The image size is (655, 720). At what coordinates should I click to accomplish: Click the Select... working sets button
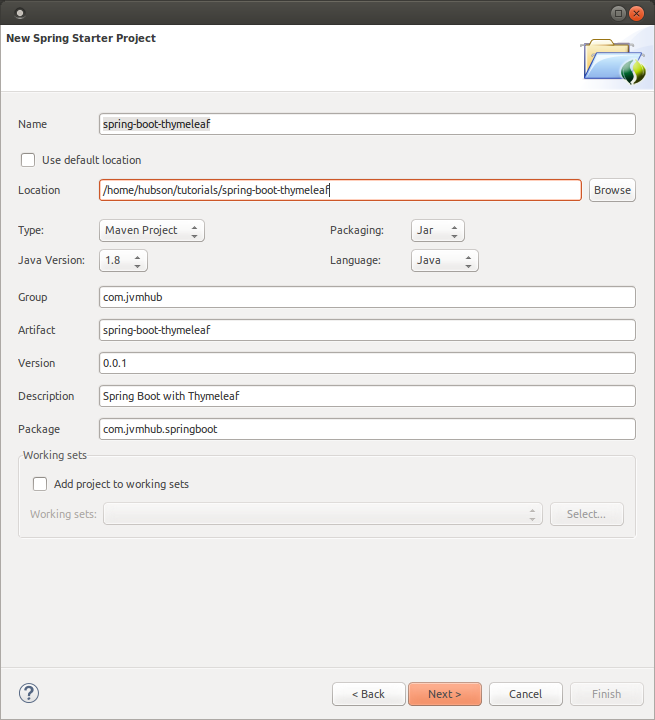coord(587,514)
